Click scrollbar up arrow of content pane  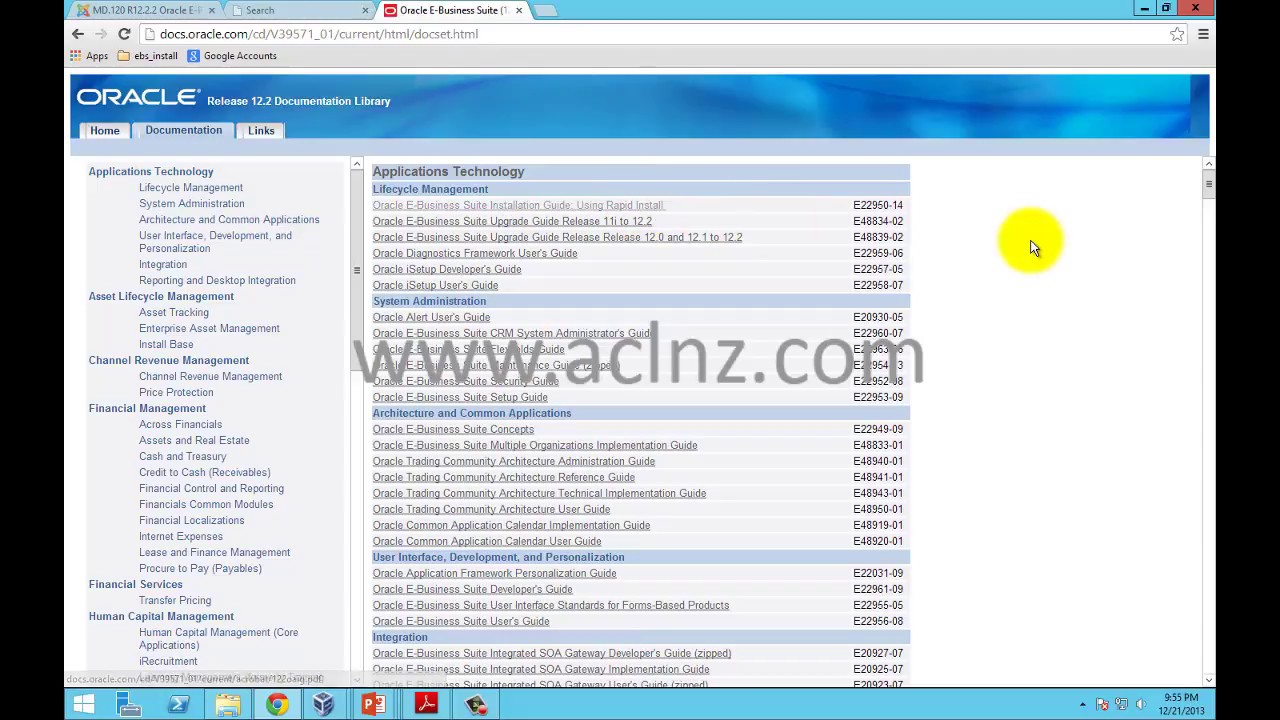coord(1209,163)
